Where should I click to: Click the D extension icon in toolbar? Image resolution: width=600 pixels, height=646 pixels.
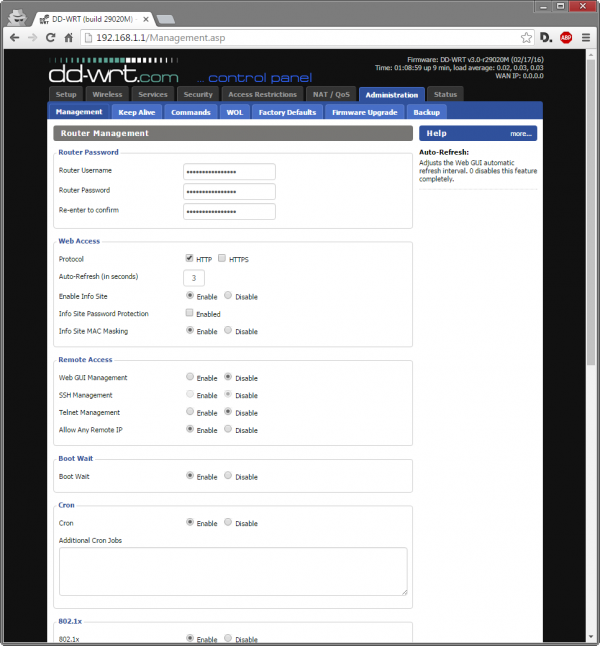point(546,37)
